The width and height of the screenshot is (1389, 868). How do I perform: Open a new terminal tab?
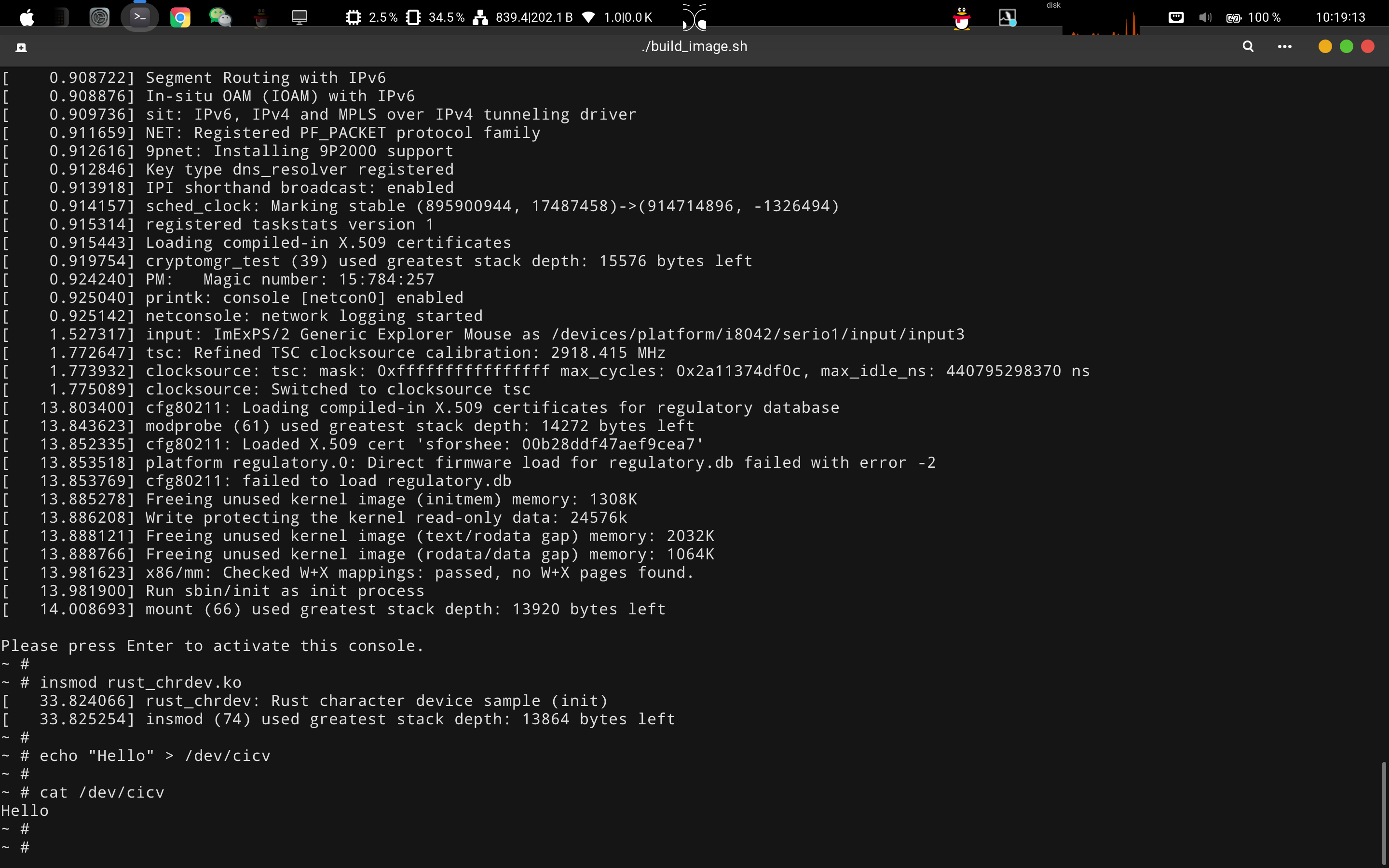(21, 47)
